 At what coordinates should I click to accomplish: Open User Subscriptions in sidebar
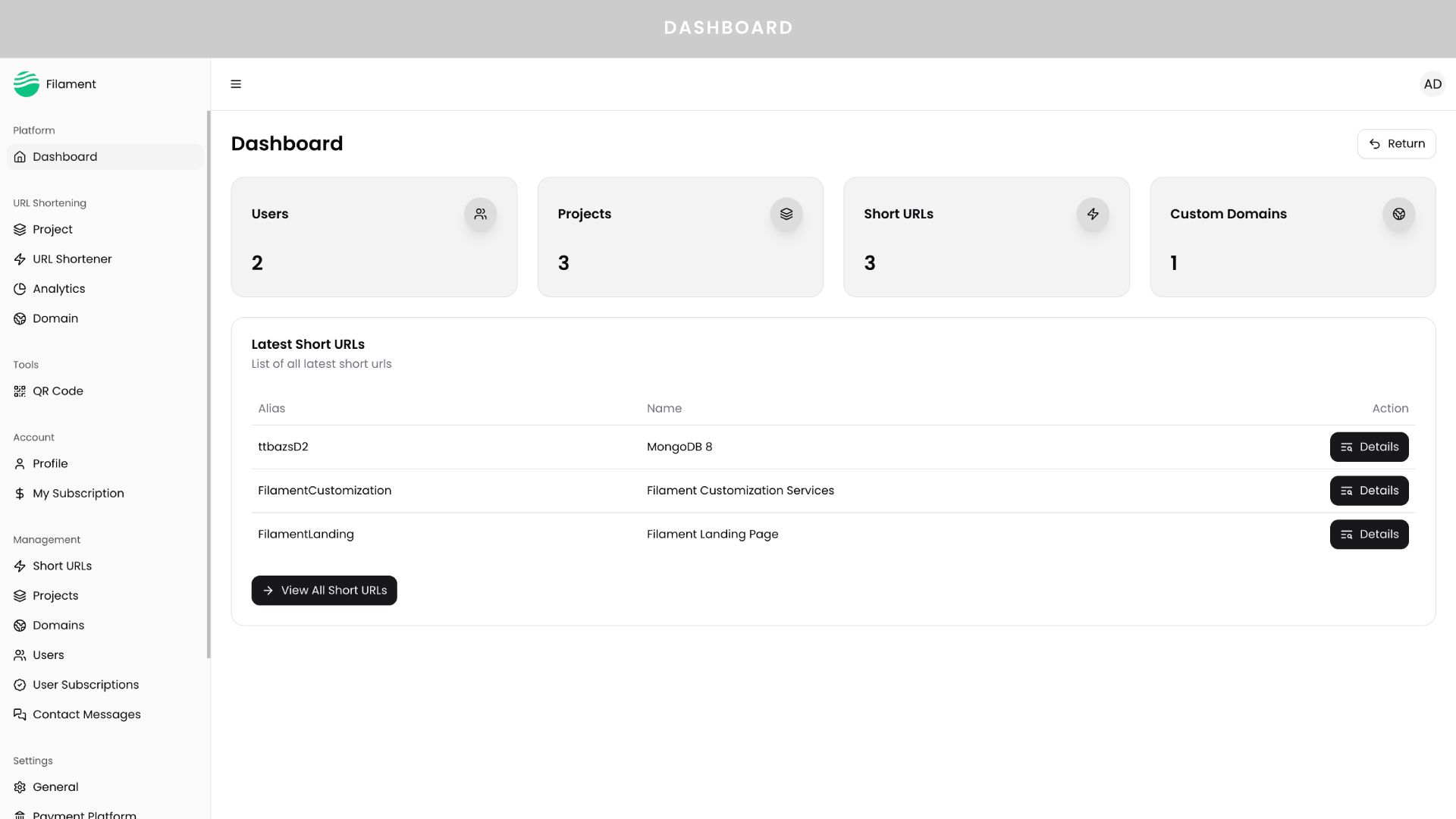click(x=86, y=685)
